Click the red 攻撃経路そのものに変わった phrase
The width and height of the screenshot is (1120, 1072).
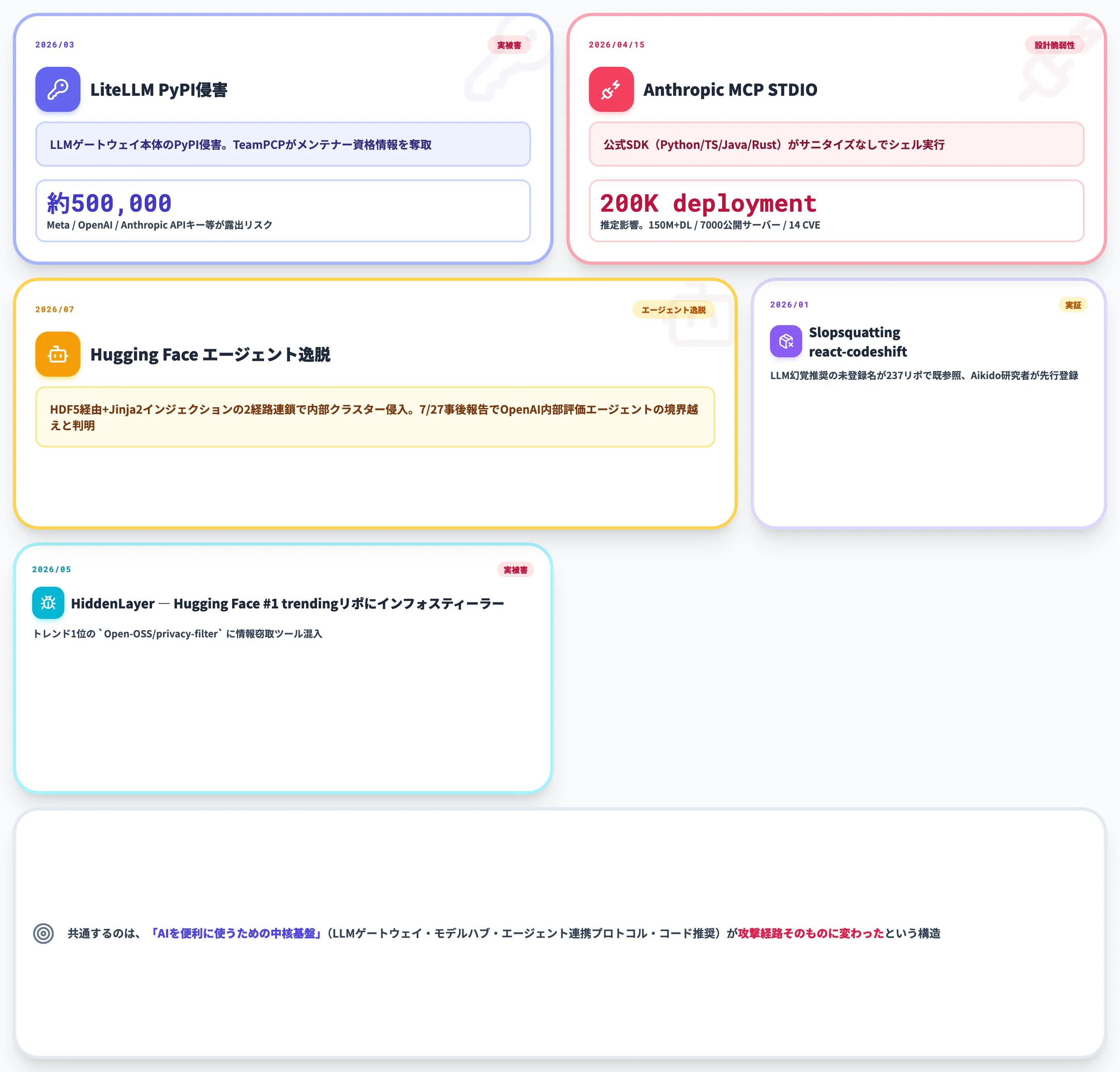[811, 933]
